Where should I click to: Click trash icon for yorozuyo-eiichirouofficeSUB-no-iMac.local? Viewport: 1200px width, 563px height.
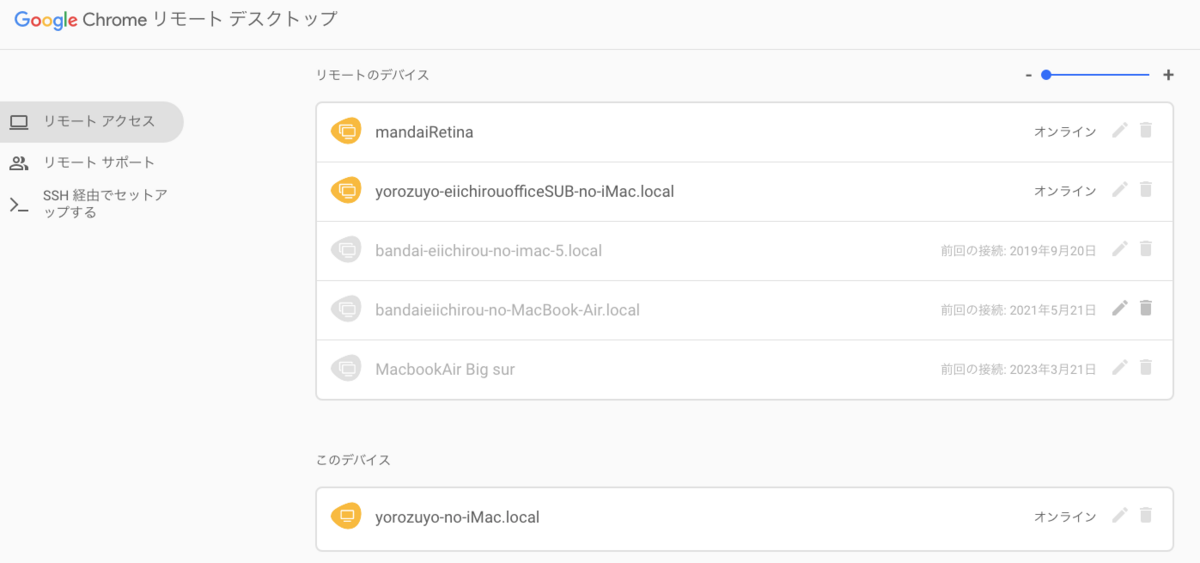coord(1146,190)
